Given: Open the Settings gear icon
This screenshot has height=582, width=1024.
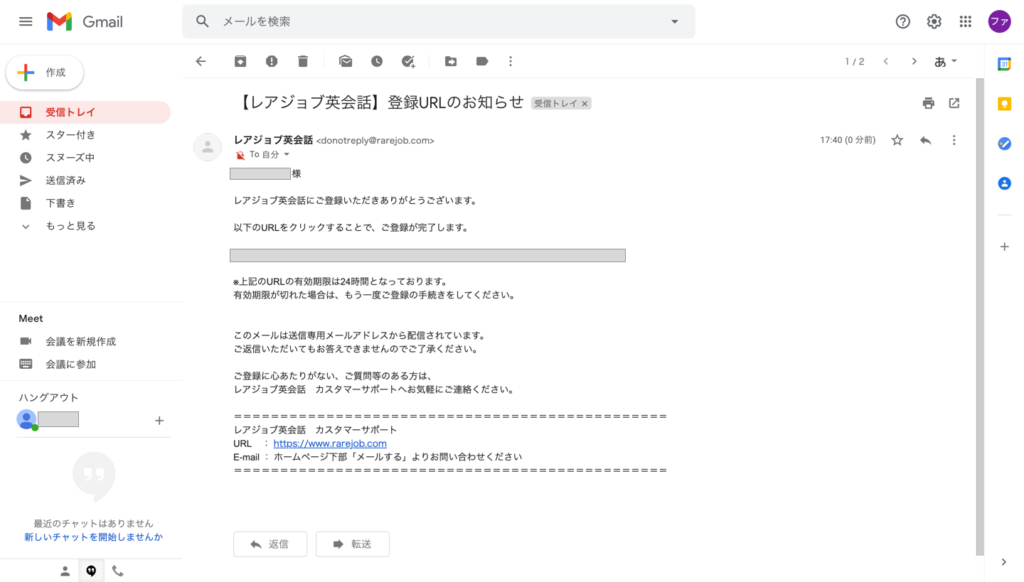Looking at the screenshot, I should (x=934, y=22).
